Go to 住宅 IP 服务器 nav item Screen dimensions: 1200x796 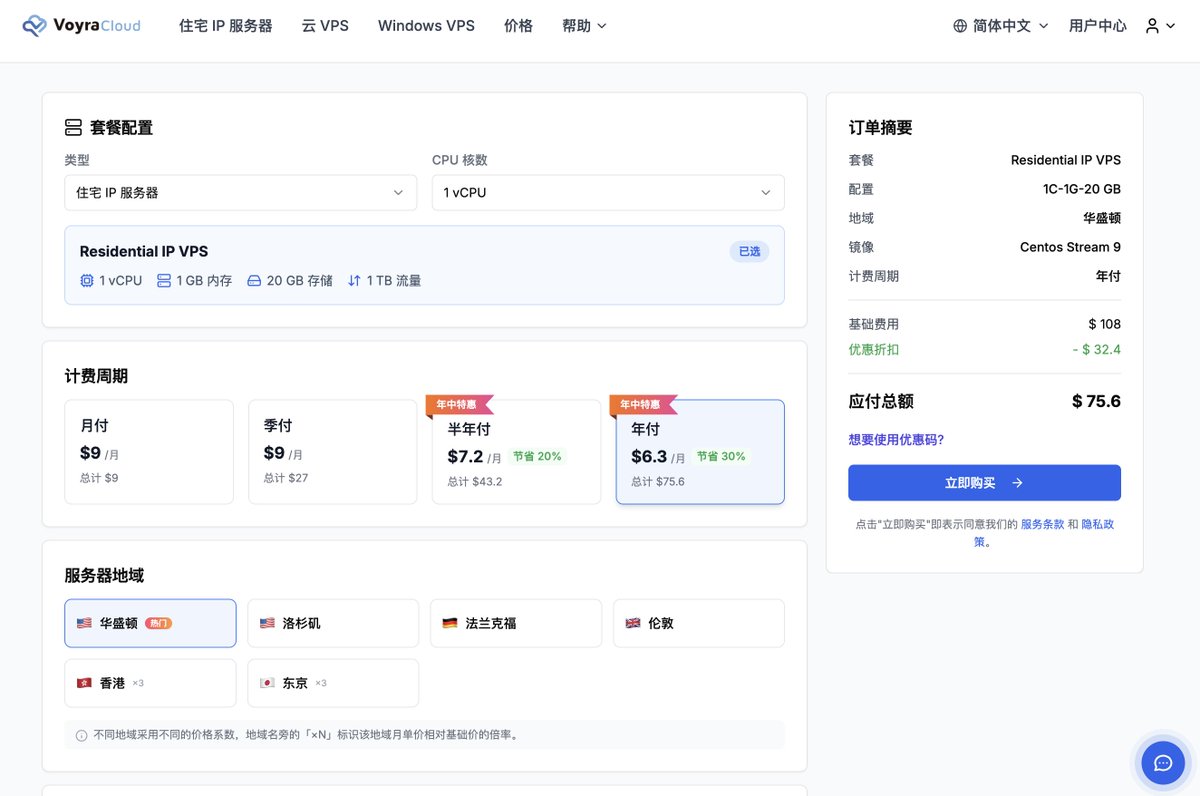point(226,26)
